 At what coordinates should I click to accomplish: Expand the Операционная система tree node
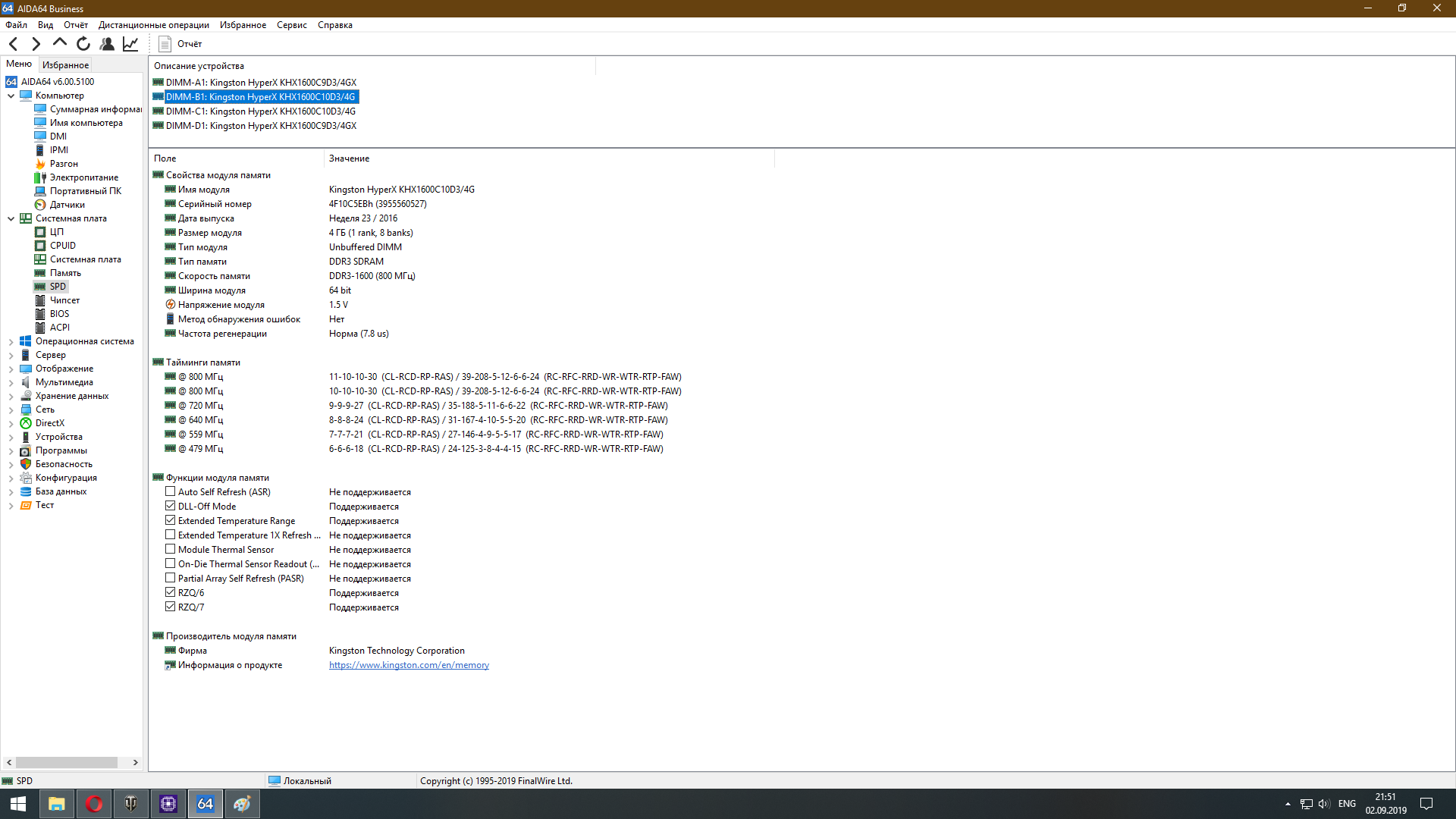(11, 341)
